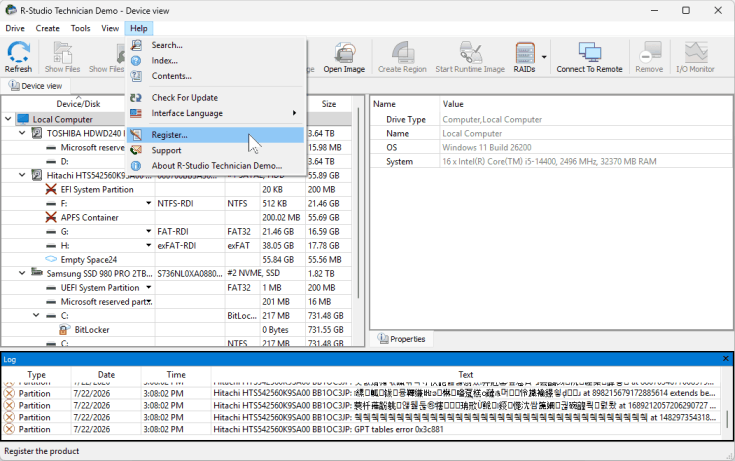Collapse the TOSHIBA HDWD240 tree node

coord(22,133)
